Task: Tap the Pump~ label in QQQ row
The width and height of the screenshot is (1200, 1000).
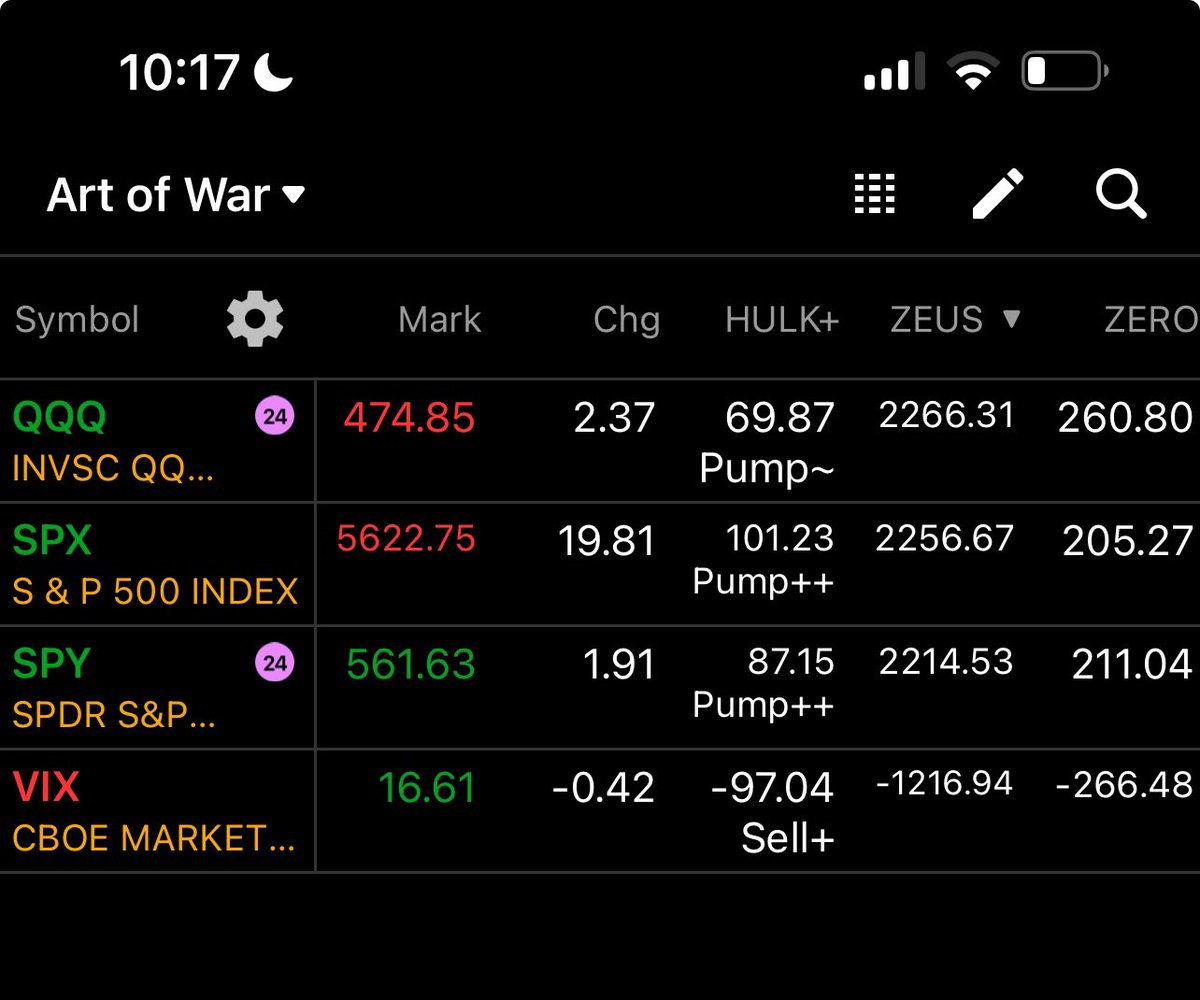Action: (767, 468)
